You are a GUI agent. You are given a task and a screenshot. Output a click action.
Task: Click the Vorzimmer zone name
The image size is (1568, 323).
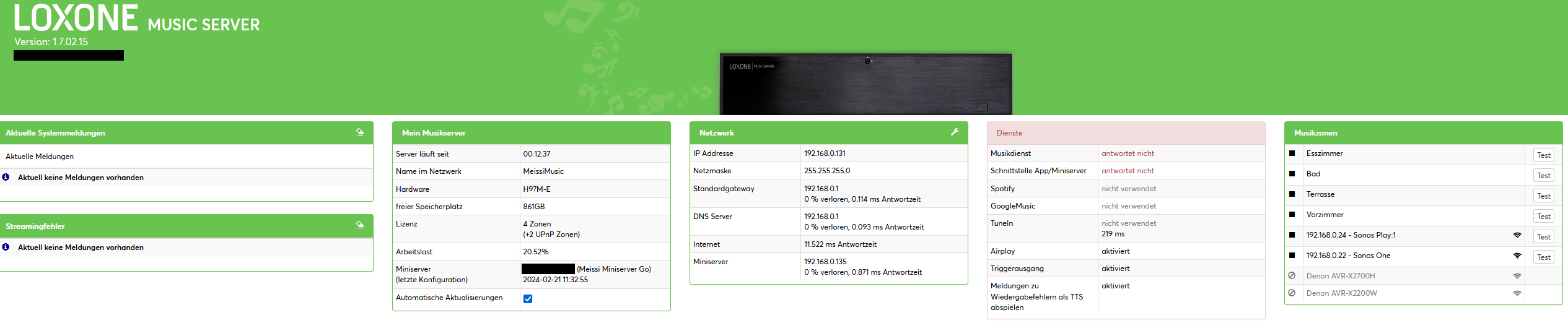[1325, 215]
